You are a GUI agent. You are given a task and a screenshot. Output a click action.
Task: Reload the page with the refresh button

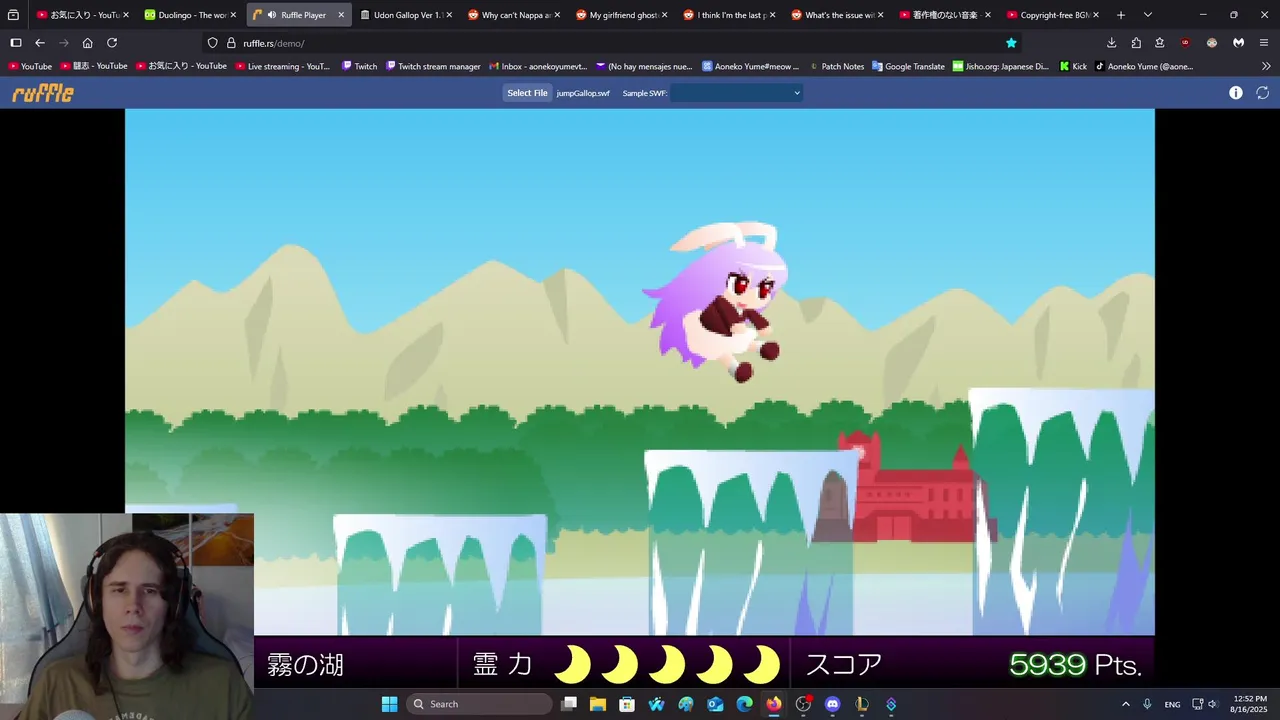(x=112, y=43)
